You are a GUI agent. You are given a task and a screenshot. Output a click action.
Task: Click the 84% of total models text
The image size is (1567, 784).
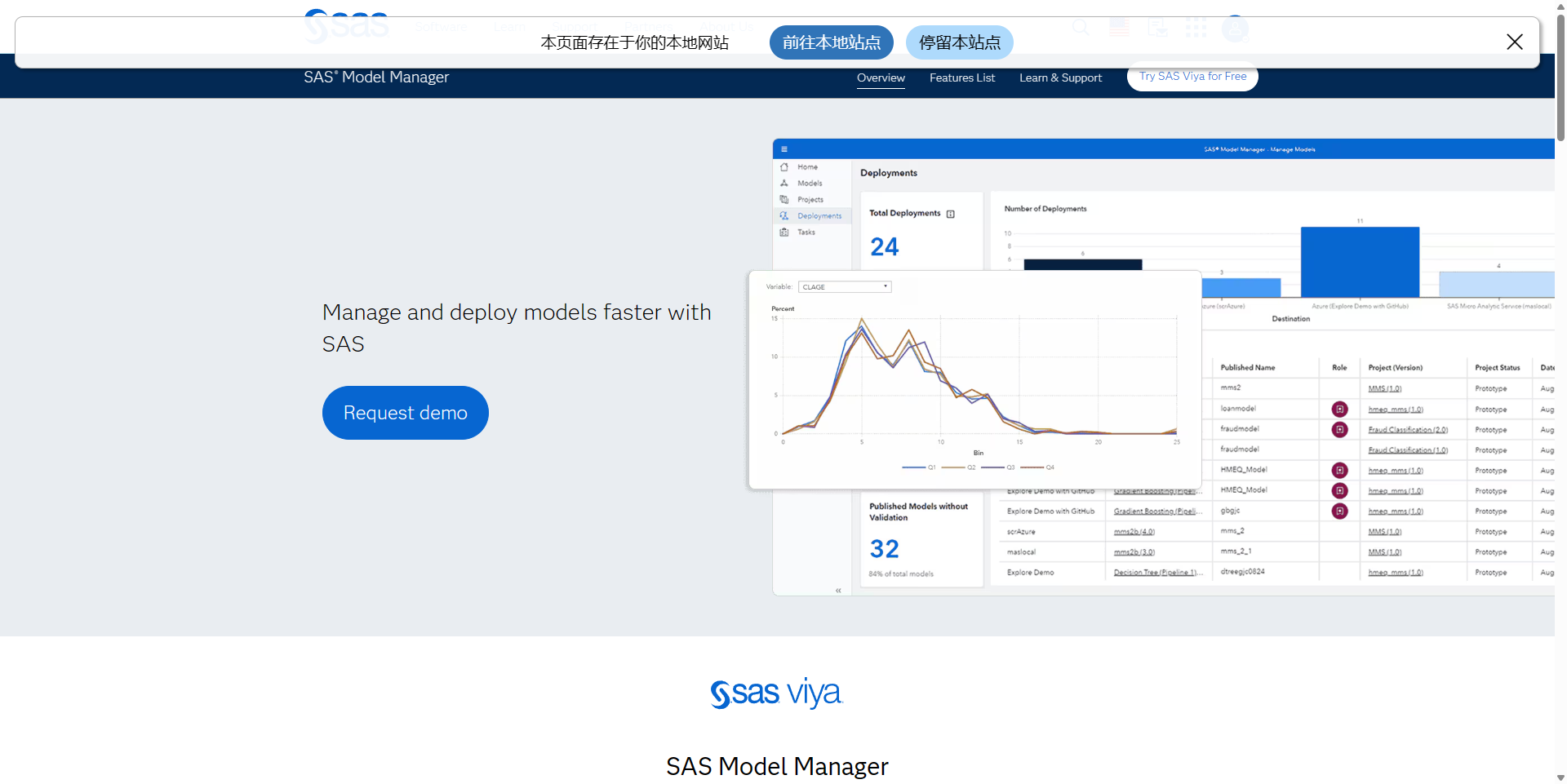click(901, 574)
